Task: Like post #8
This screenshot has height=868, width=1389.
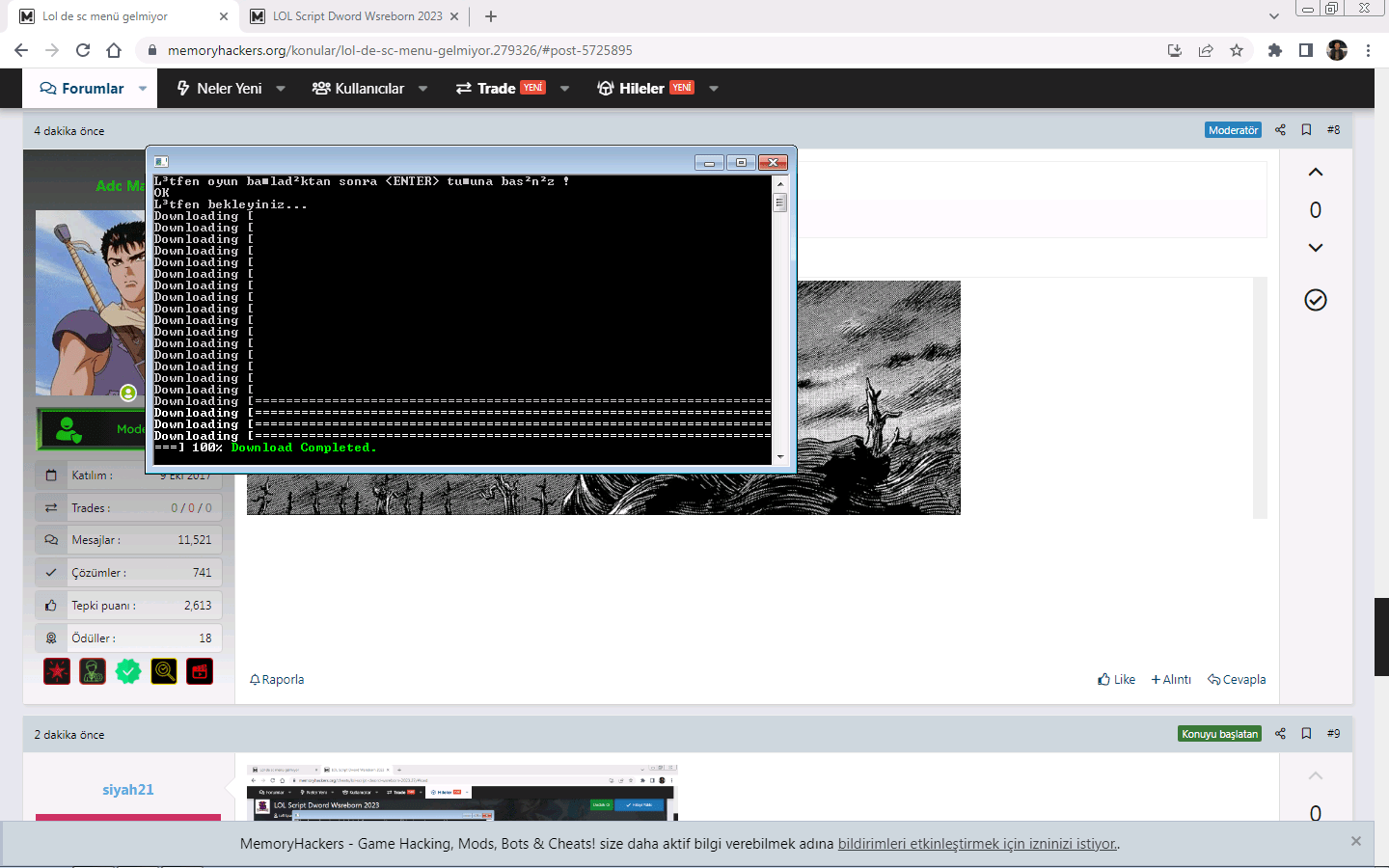Action: tap(1116, 680)
